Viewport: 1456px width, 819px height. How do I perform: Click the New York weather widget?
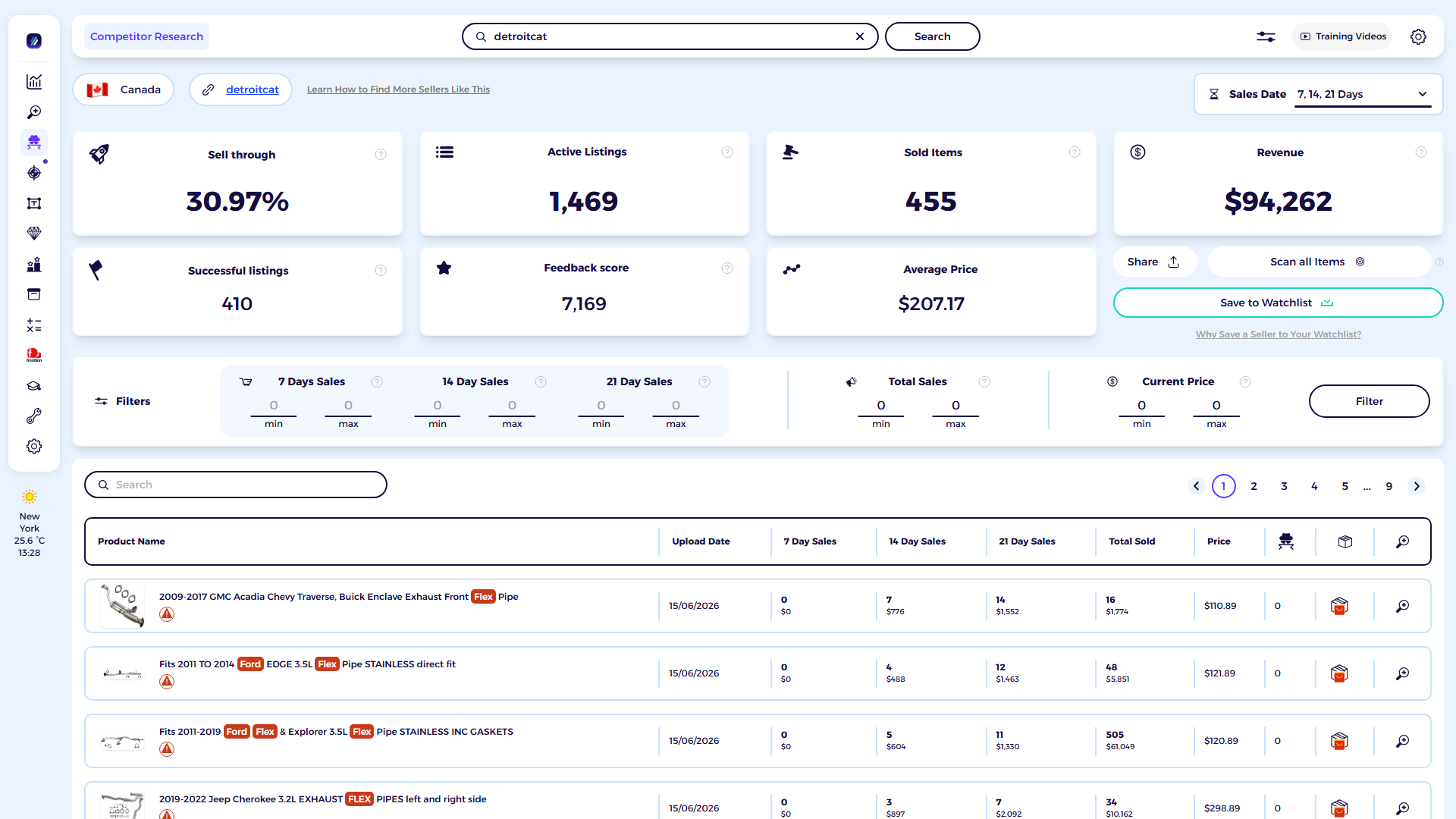tap(30, 524)
